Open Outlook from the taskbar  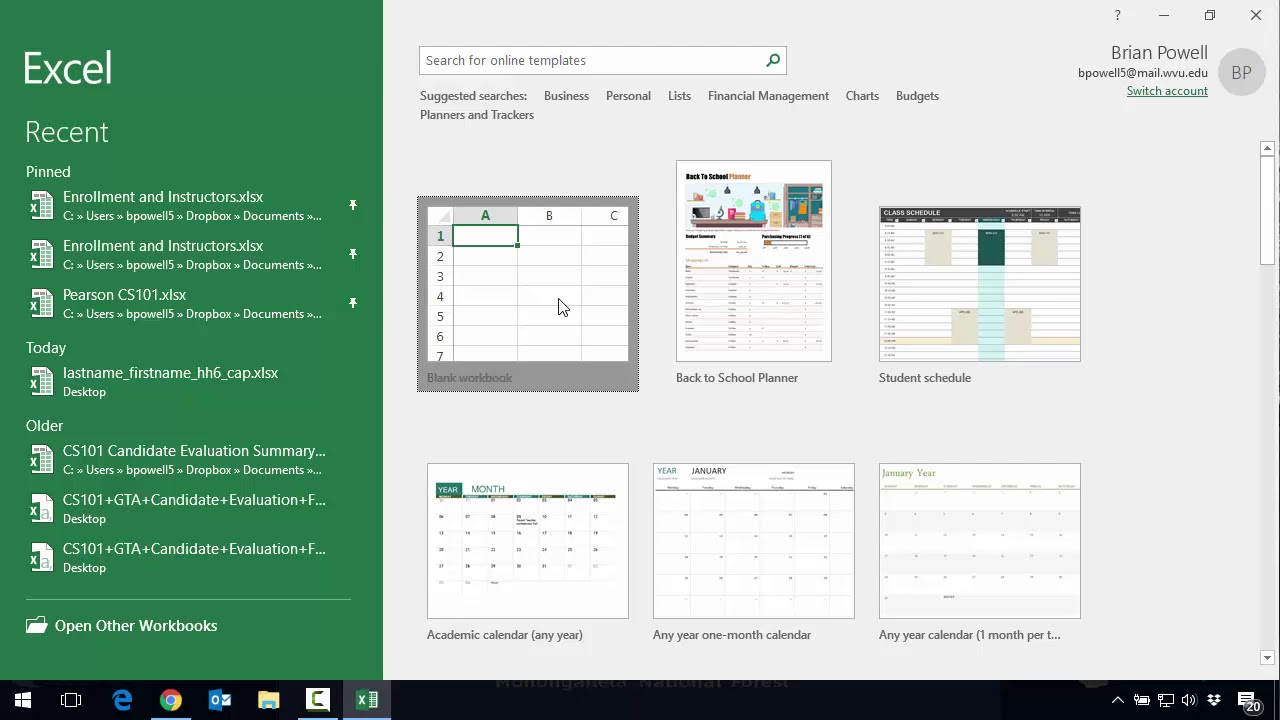coord(220,700)
